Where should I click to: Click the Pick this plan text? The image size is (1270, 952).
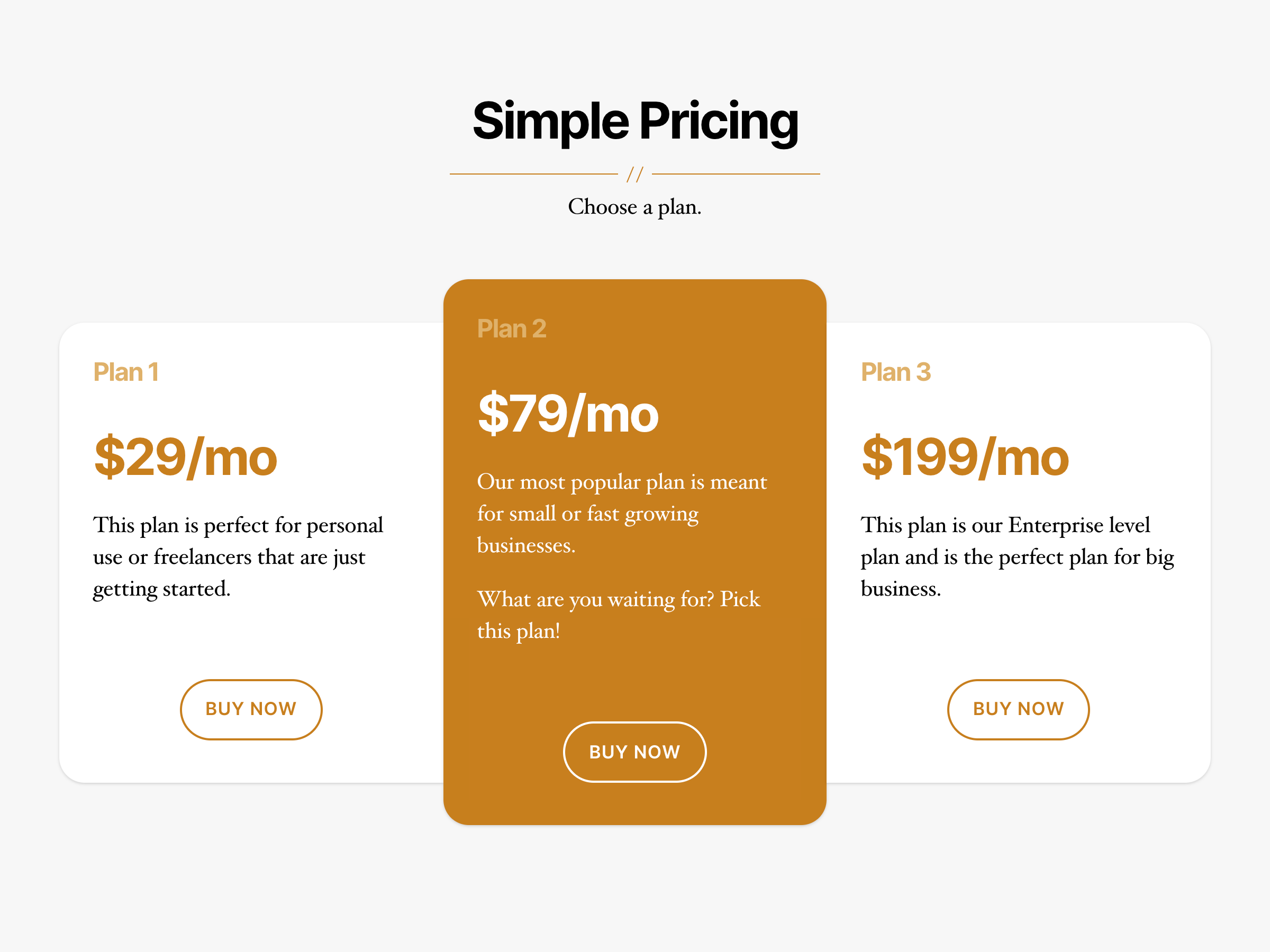(619, 615)
